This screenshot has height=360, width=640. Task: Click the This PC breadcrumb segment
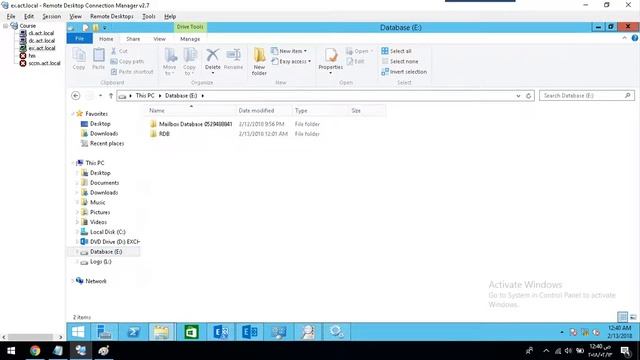145,96
